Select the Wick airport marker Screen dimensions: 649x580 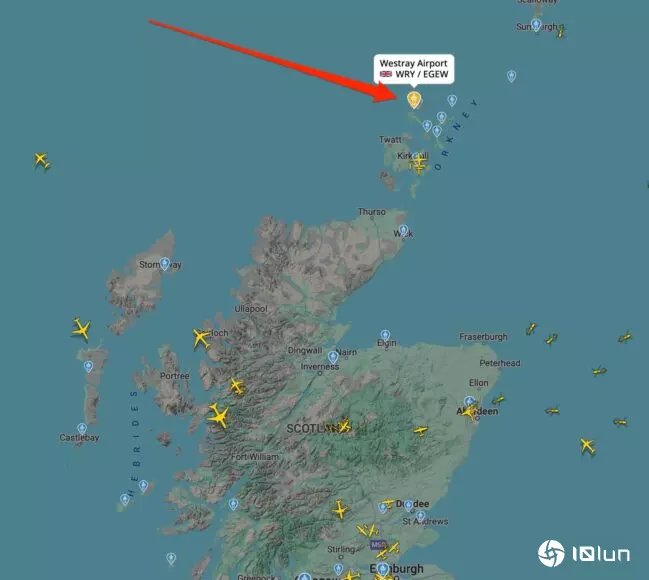[404, 231]
